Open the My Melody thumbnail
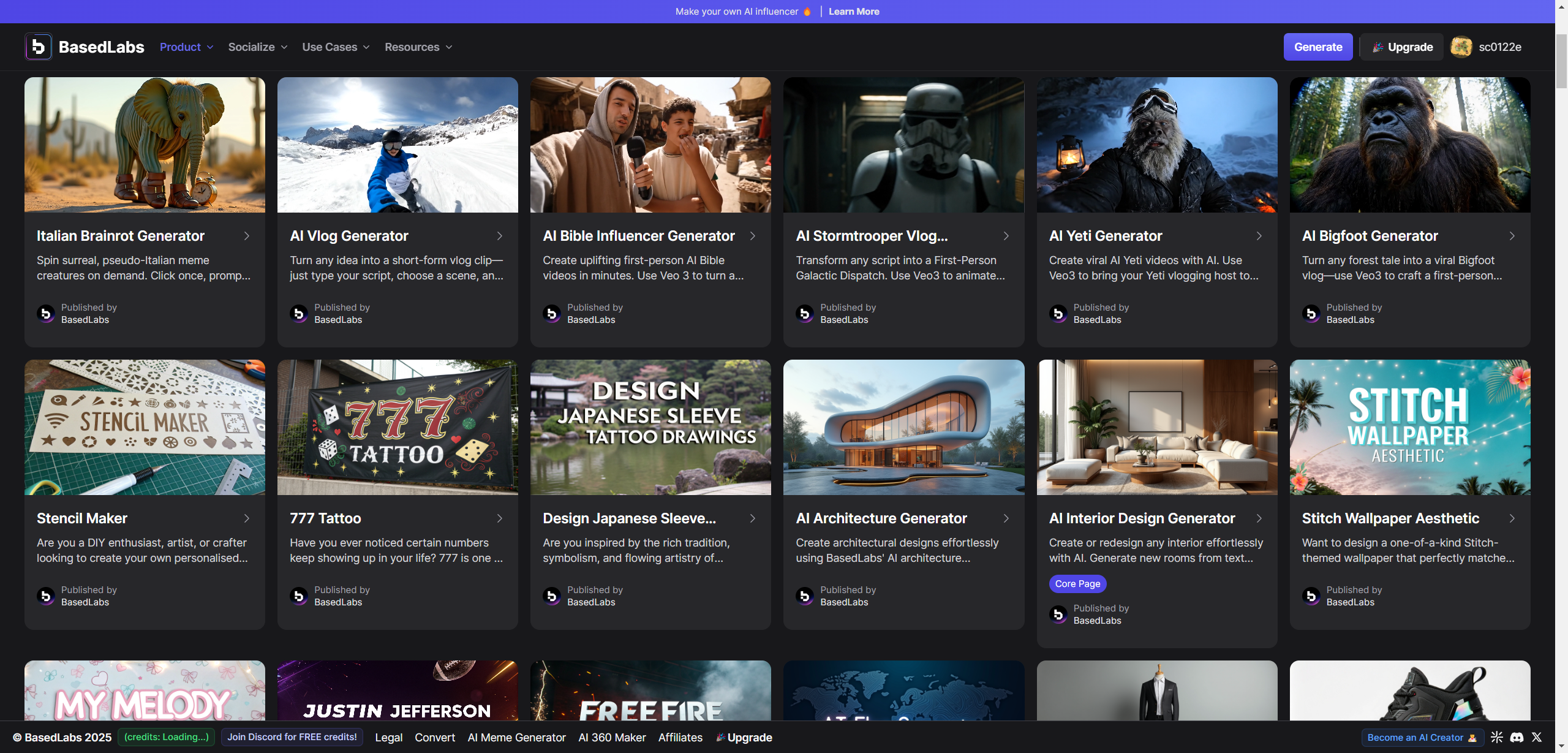 pyautogui.click(x=145, y=691)
